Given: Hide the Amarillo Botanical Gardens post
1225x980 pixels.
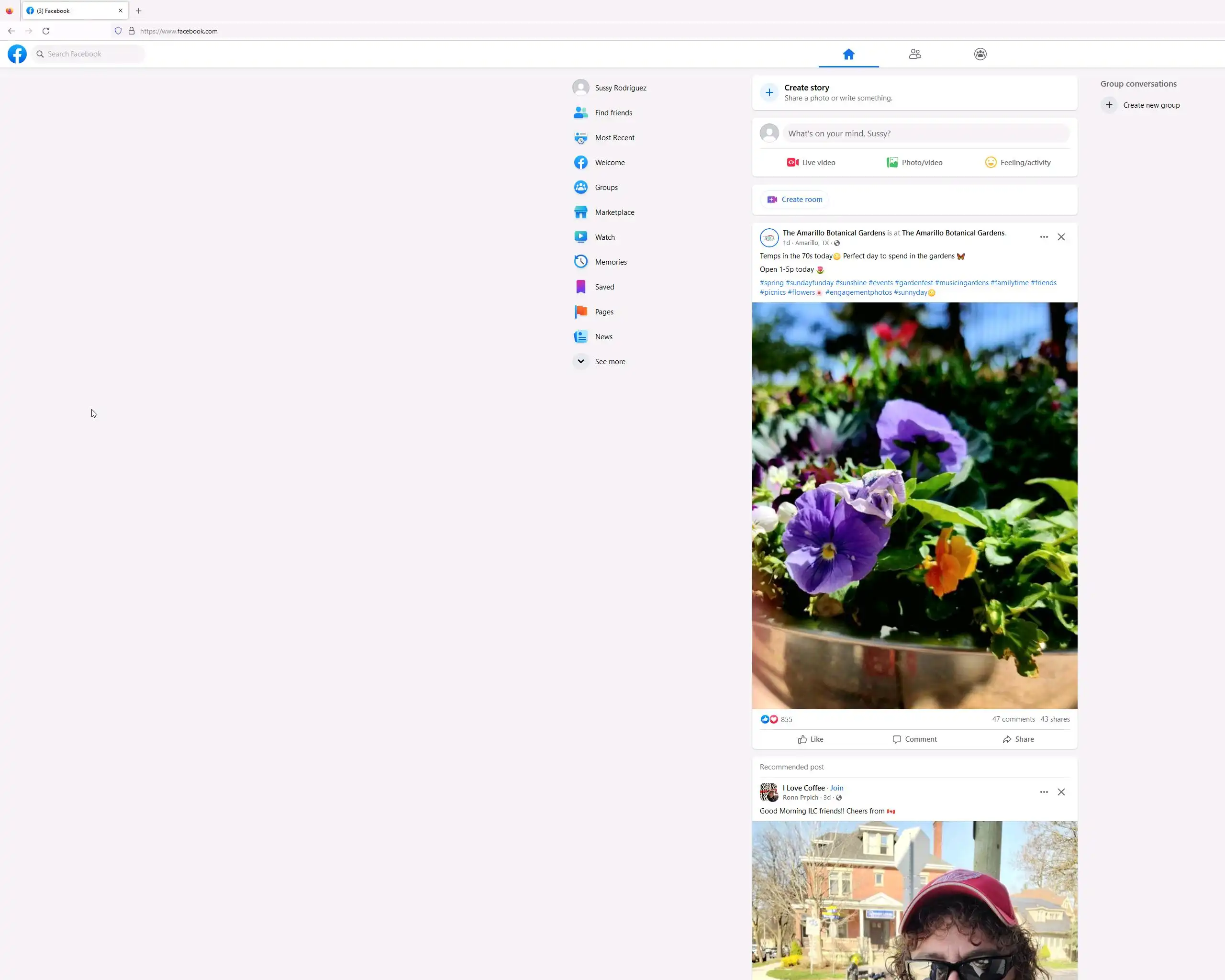Looking at the screenshot, I should coord(1061,237).
